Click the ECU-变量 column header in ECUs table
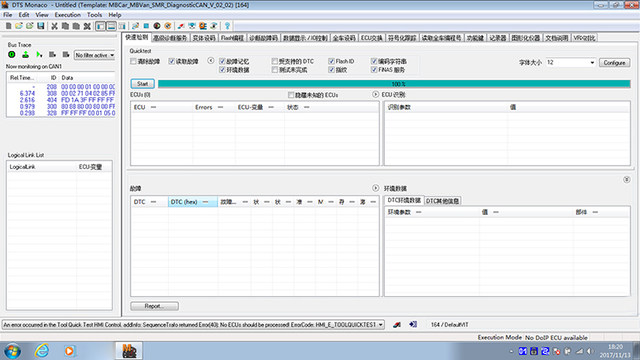Image resolution: width=640 pixels, height=360 pixels. pyautogui.click(x=260, y=107)
